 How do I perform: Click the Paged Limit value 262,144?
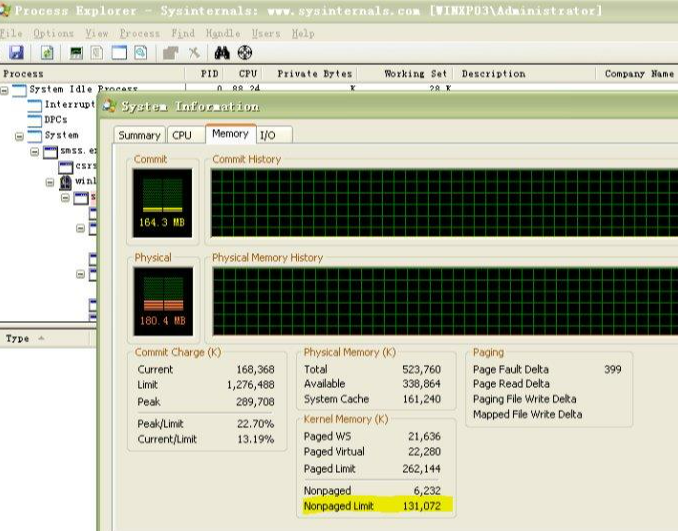pyautogui.click(x=421, y=469)
